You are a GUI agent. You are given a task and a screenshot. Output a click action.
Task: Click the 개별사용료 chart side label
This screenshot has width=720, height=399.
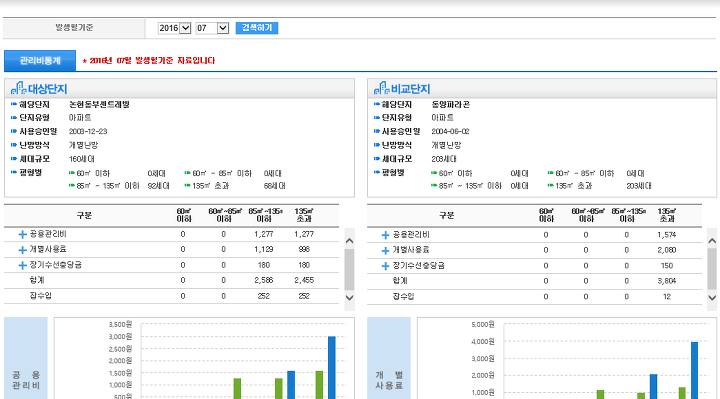pyautogui.click(x=389, y=380)
